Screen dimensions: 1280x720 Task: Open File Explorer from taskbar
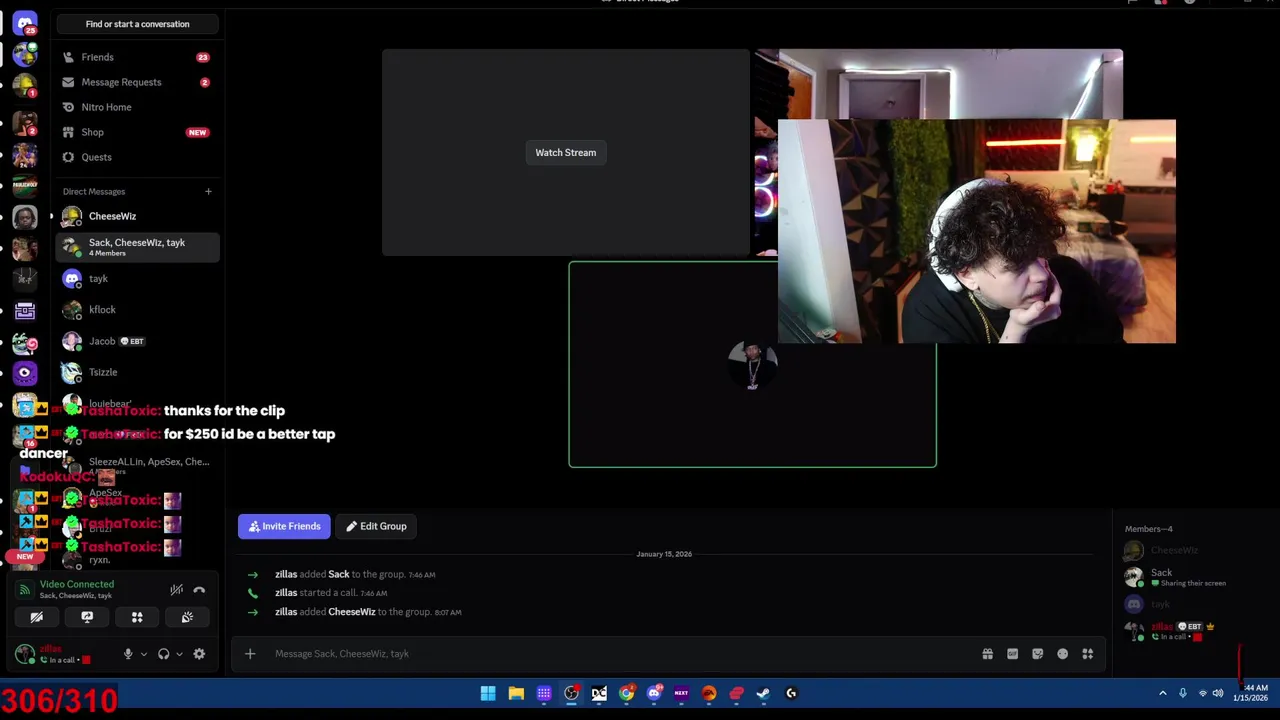coord(516,693)
